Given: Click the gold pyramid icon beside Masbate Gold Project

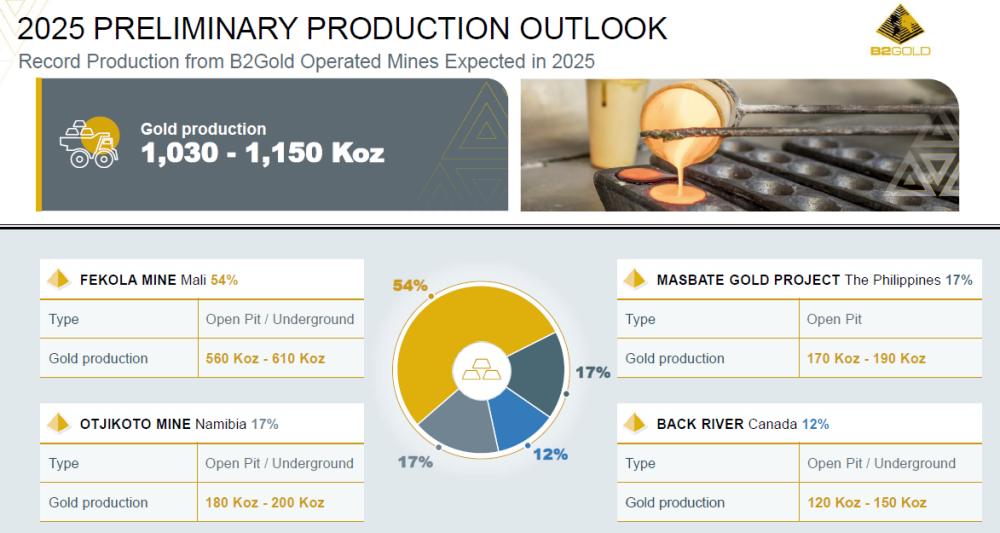Looking at the screenshot, I should point(635,279).
